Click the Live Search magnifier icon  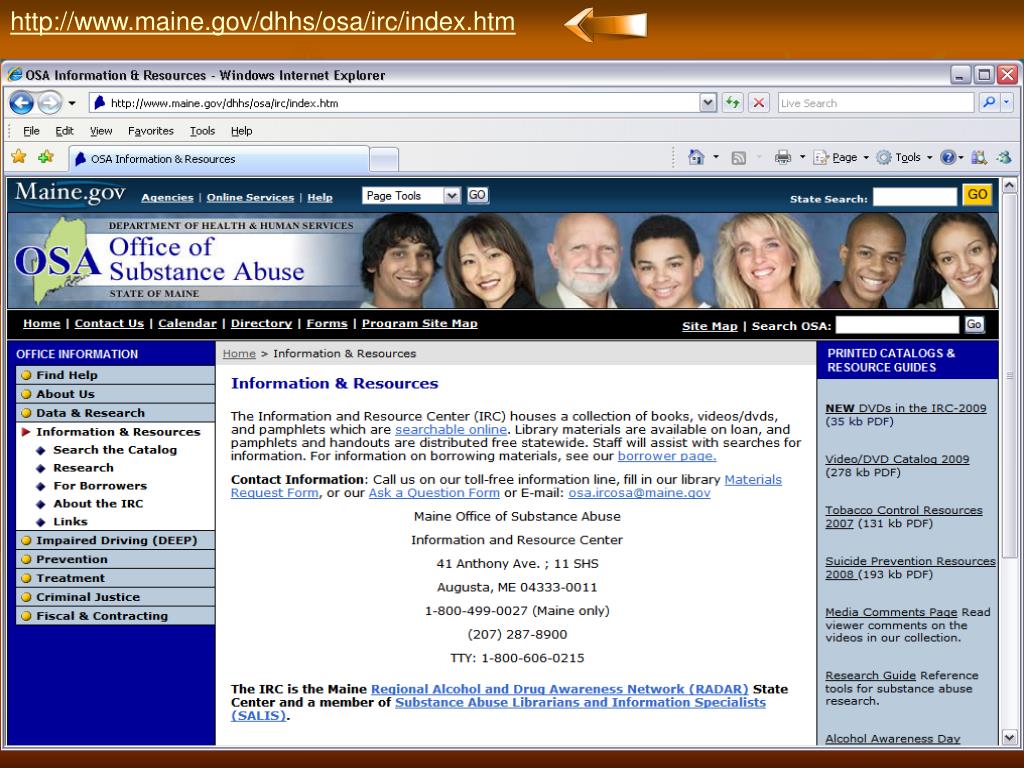(x=989, y=103)
